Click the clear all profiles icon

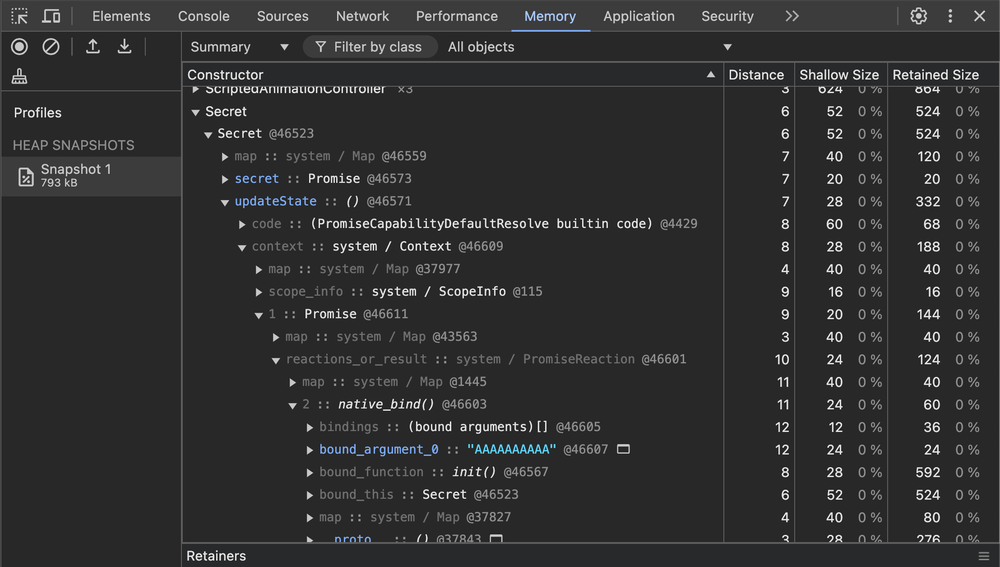51,47
